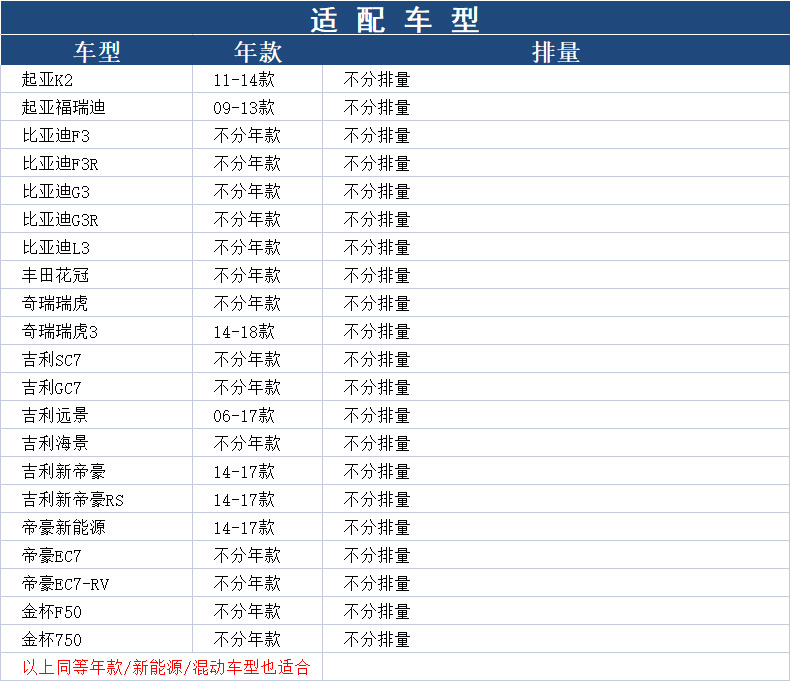Click 不分排量 in the 比亚迪L3 row

[x=377, y=247]
